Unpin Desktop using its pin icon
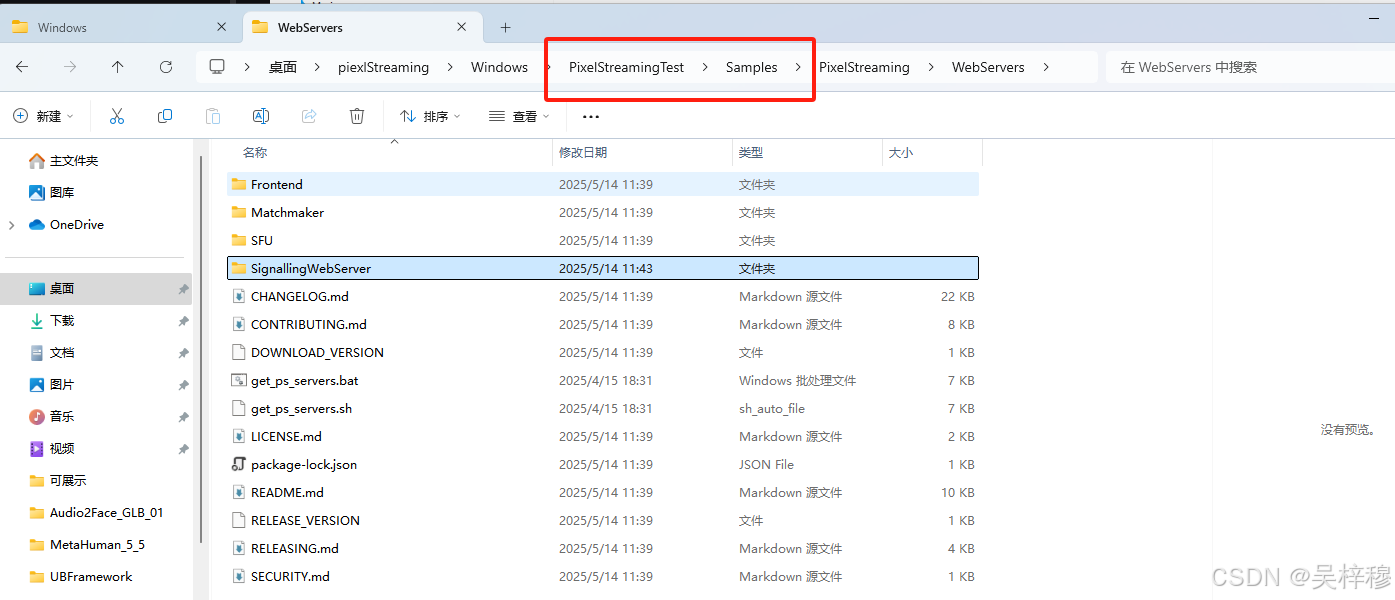Image resolution: width=1395 pixels, height=600 pixels. pyautogui.click(x=183, y=289)
